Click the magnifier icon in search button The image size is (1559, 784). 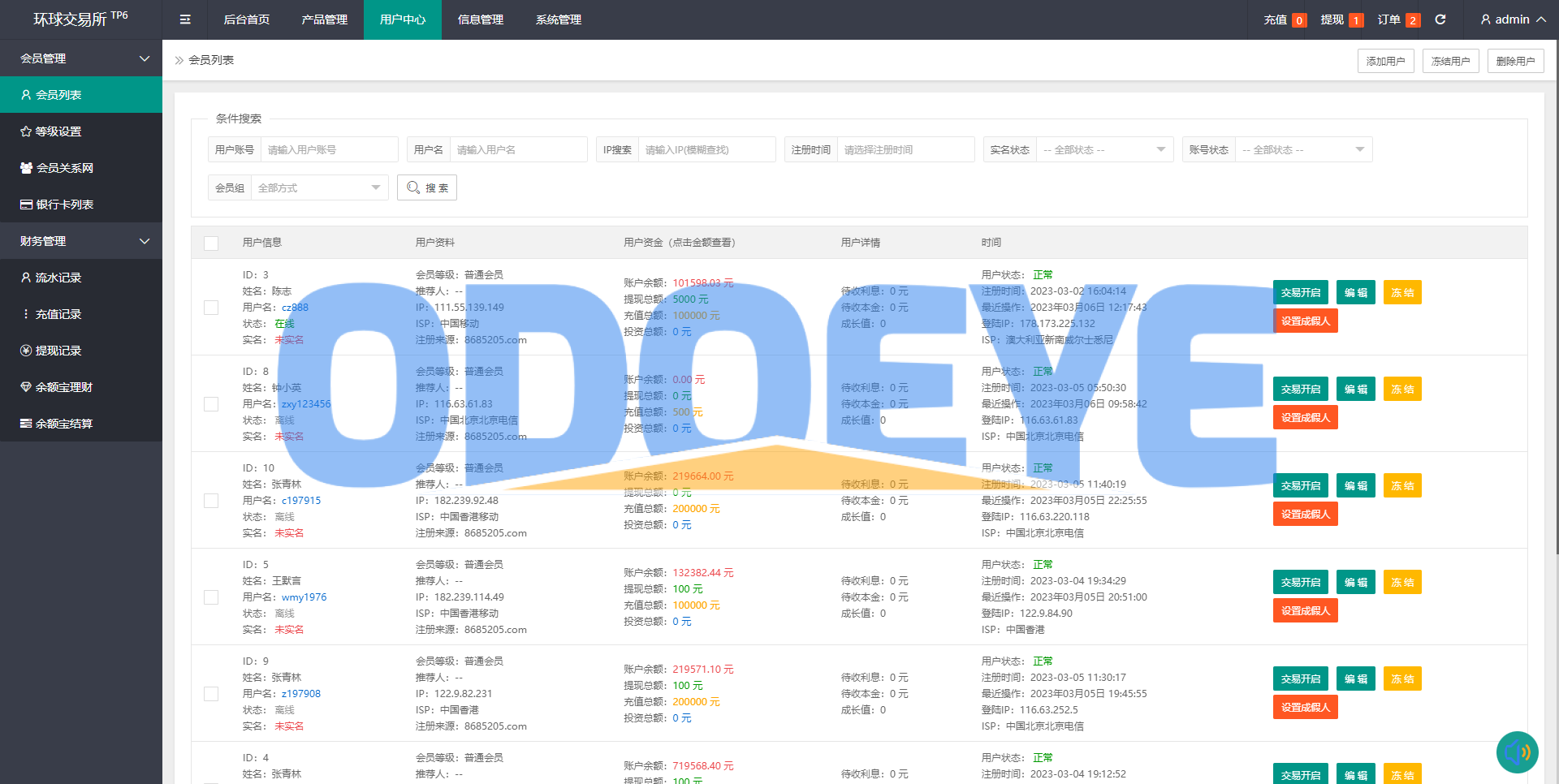point(413,187)
